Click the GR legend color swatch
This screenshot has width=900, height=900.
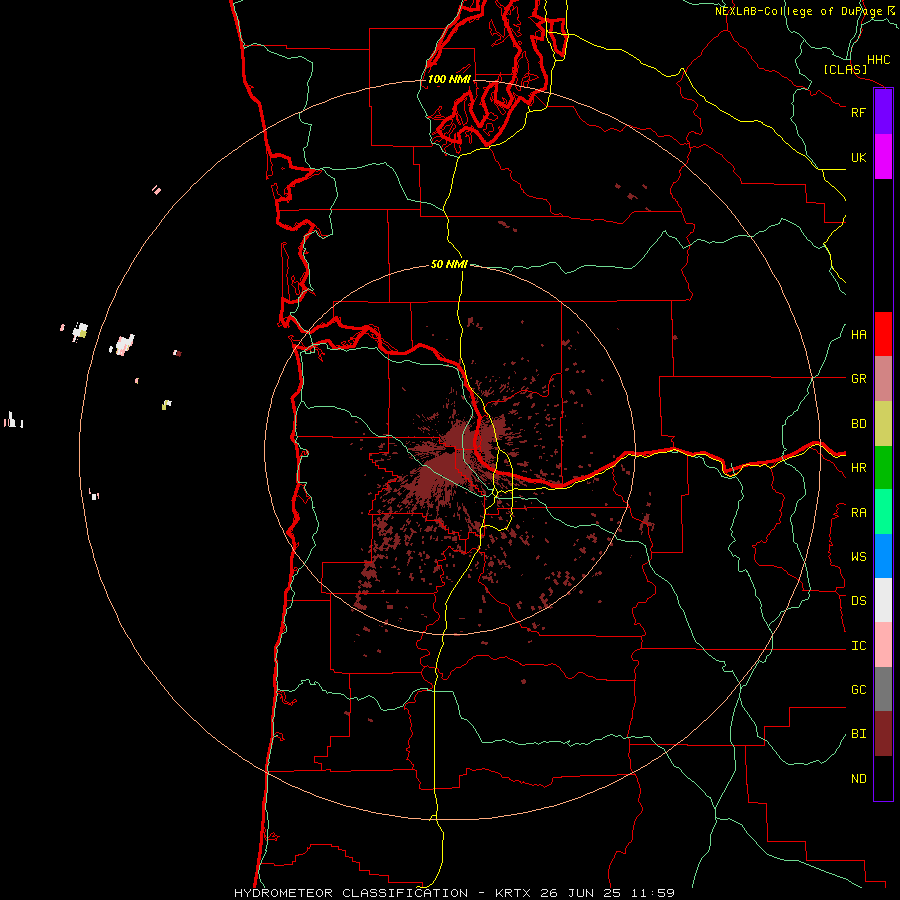[x=883, y=379]
